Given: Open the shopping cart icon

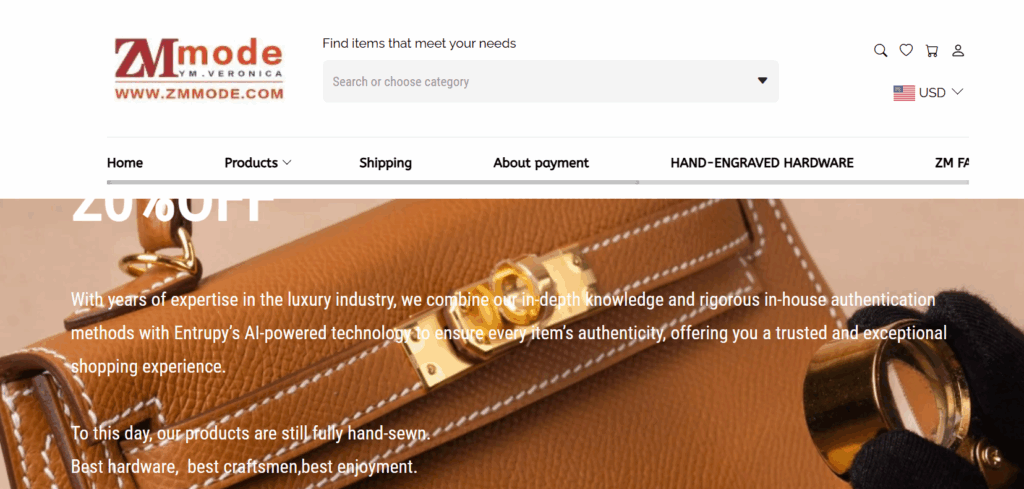Looking at the screenshot, I should 932,50.
